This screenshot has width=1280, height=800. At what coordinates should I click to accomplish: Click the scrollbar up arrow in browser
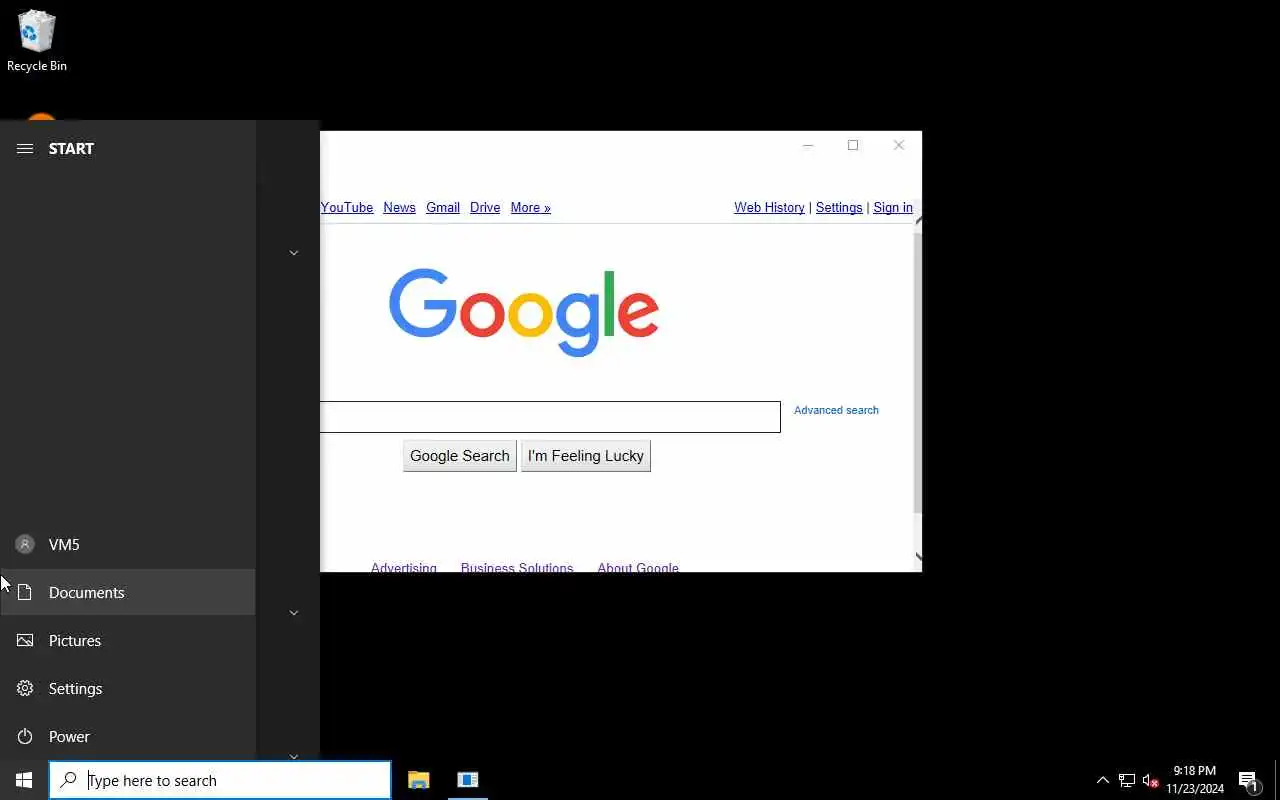click(918, 220)
